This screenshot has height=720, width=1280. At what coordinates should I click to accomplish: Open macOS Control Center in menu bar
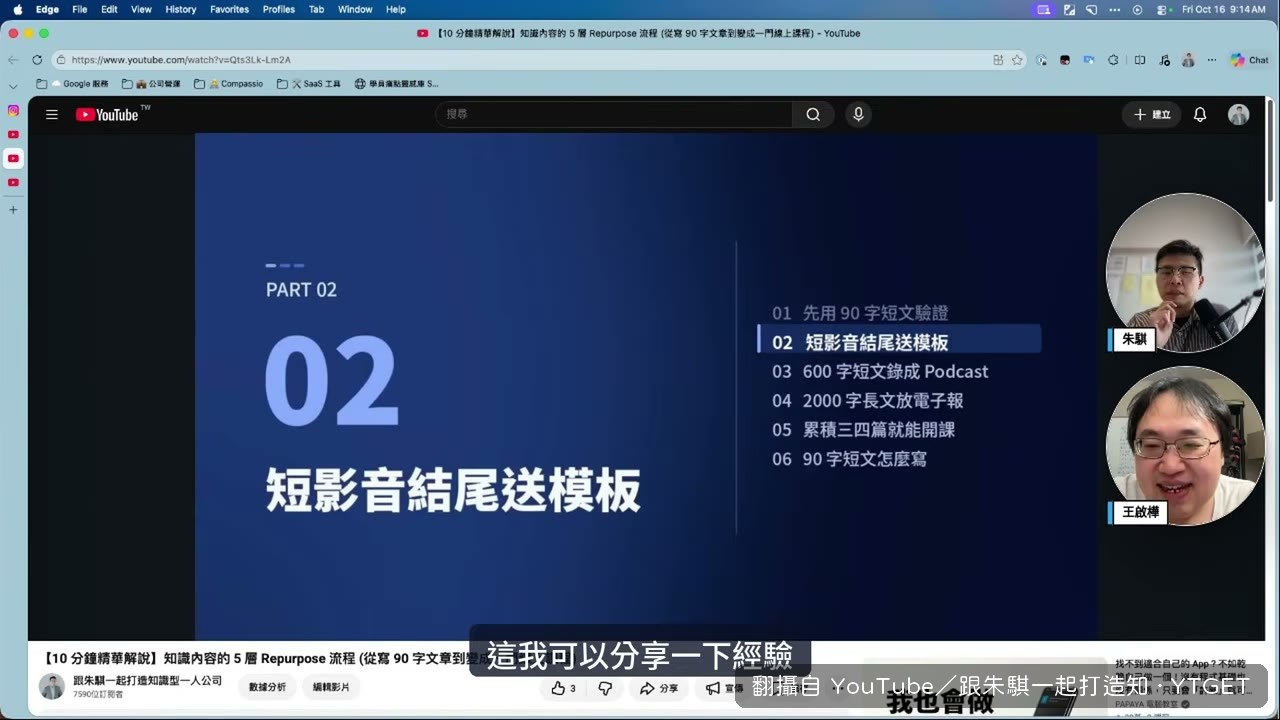tap(1160, 9)
